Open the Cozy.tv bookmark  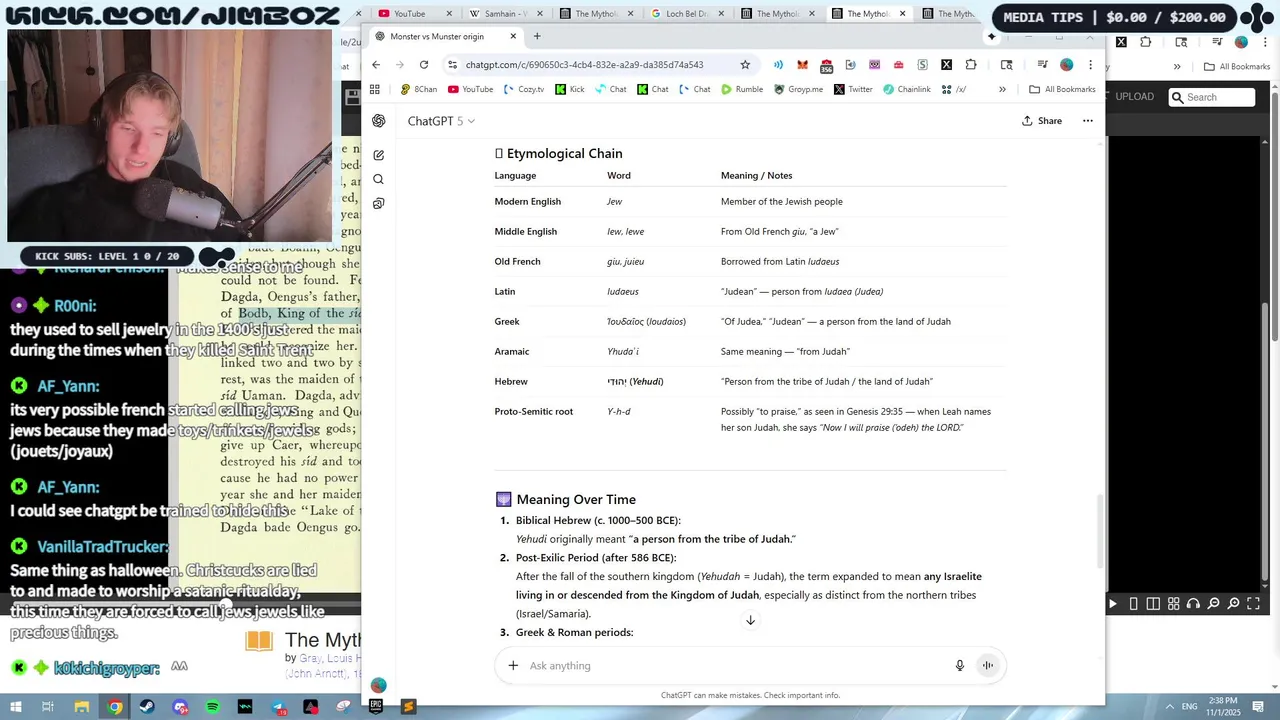[523, 89]
